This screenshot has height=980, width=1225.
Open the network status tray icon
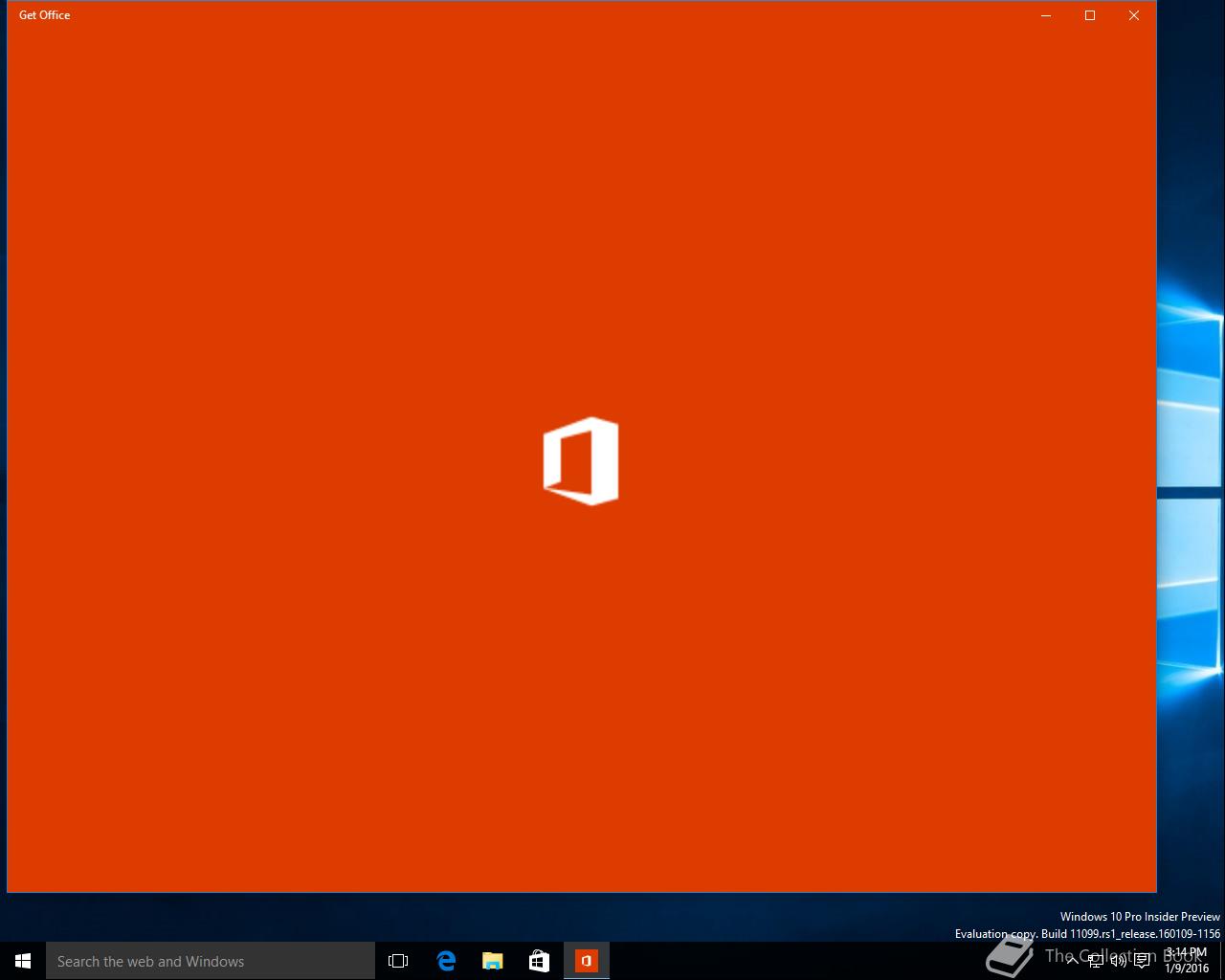click(1095, 961)
